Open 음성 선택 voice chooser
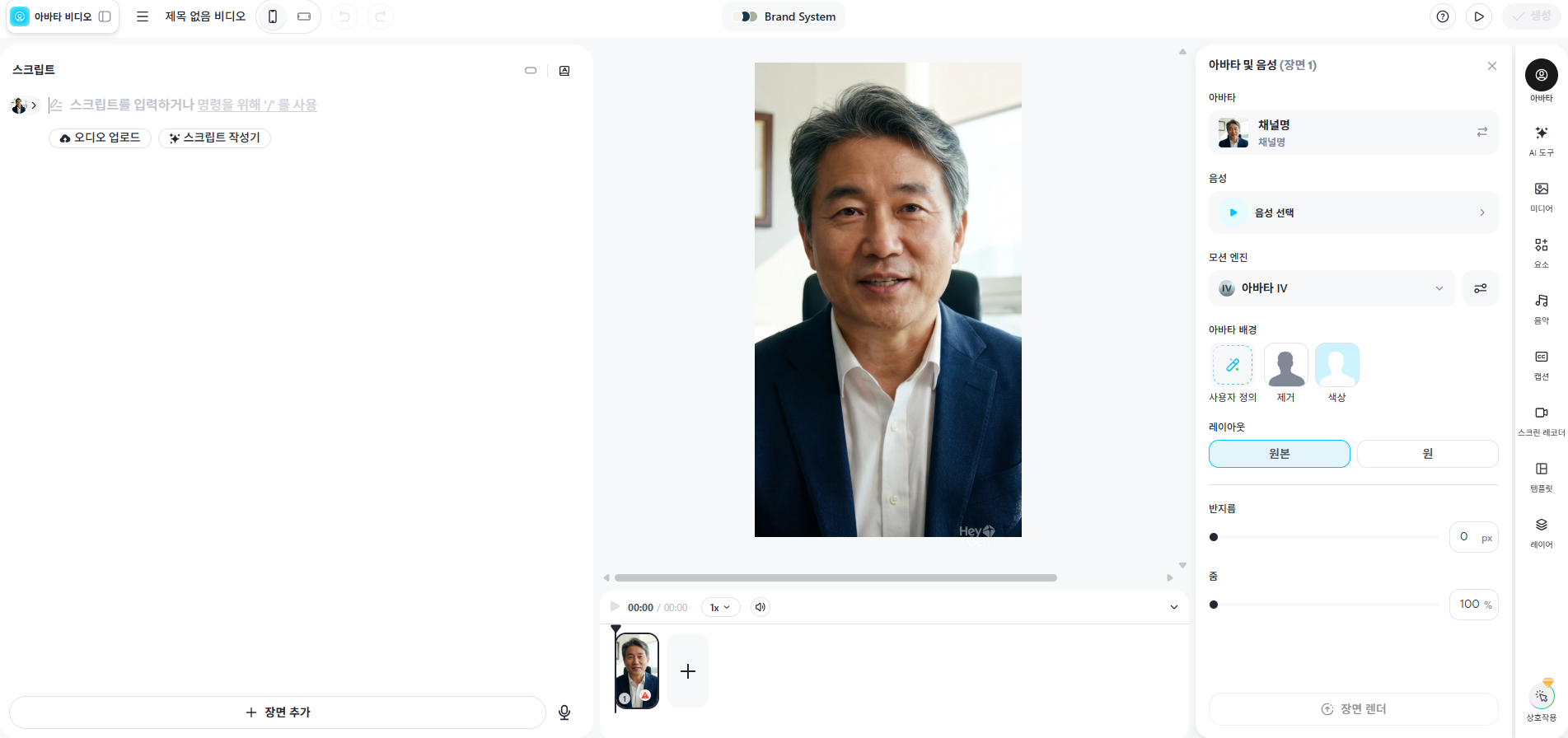 (x=1353, y=213)
